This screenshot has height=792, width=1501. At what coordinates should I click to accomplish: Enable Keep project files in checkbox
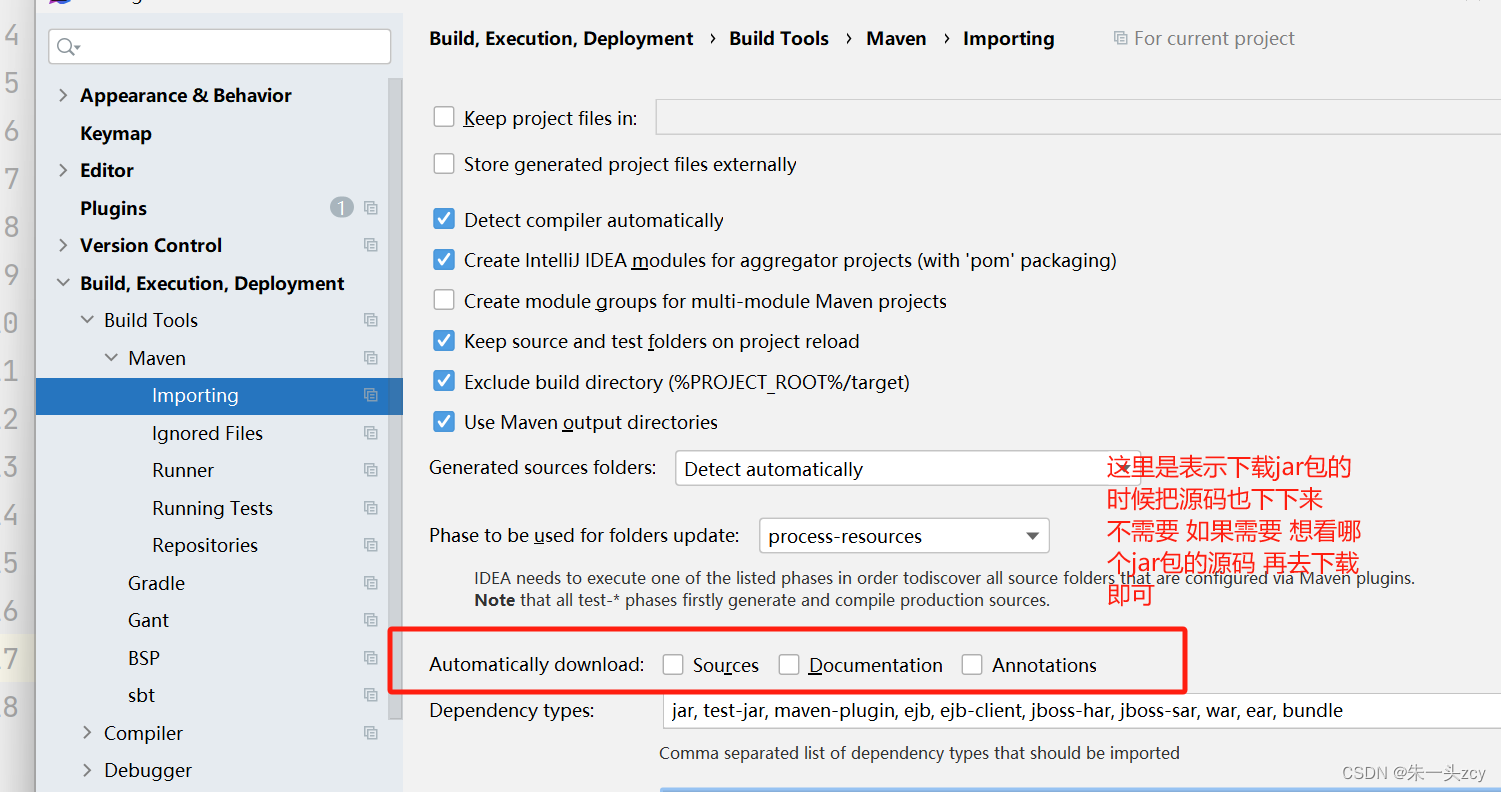(x=444, y=117)
